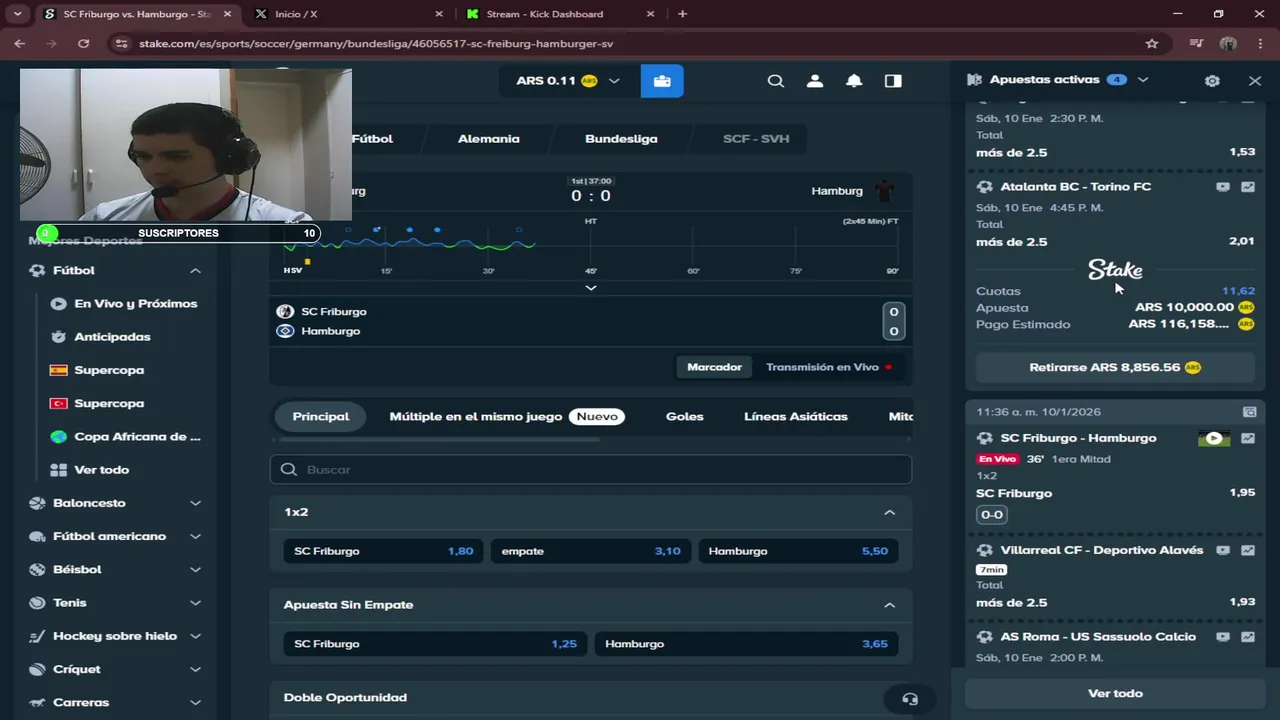The image size is (1280, 720).
Task: Open En Vivo y Próximos sidebar link
Action: [124, 304]
